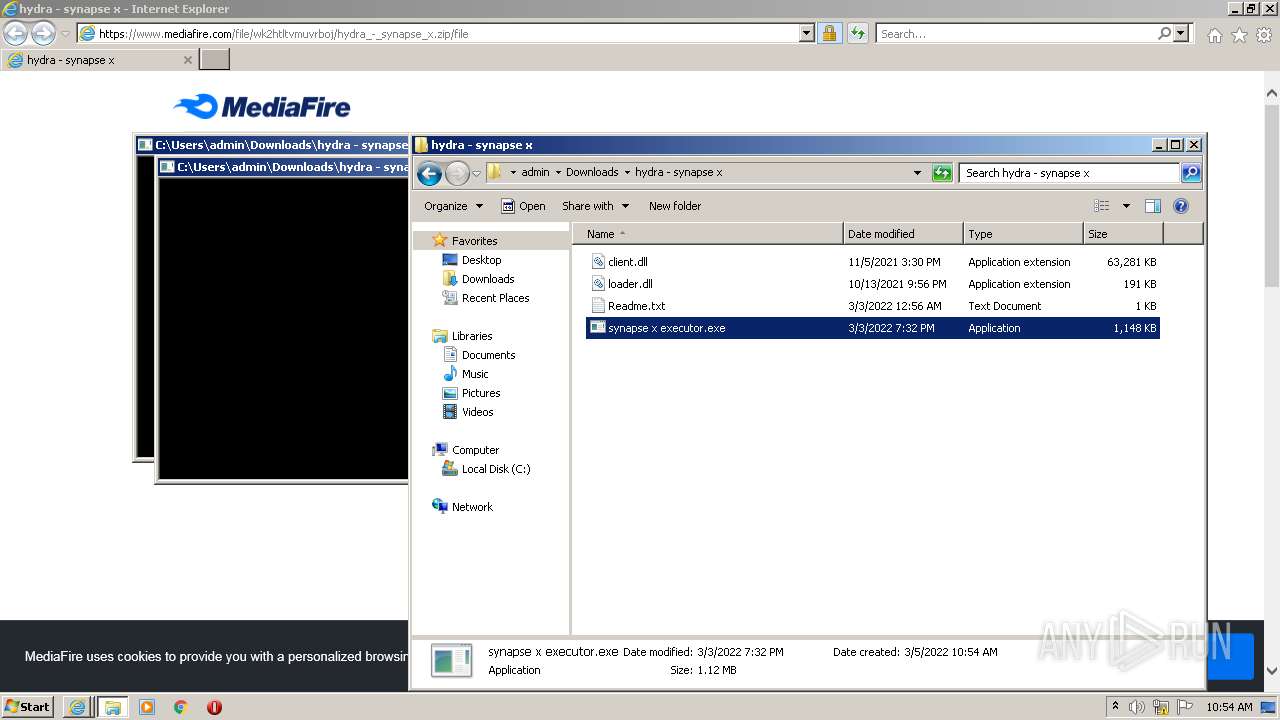
Task: Select client.dll file icon
Action: coord(598,262)
